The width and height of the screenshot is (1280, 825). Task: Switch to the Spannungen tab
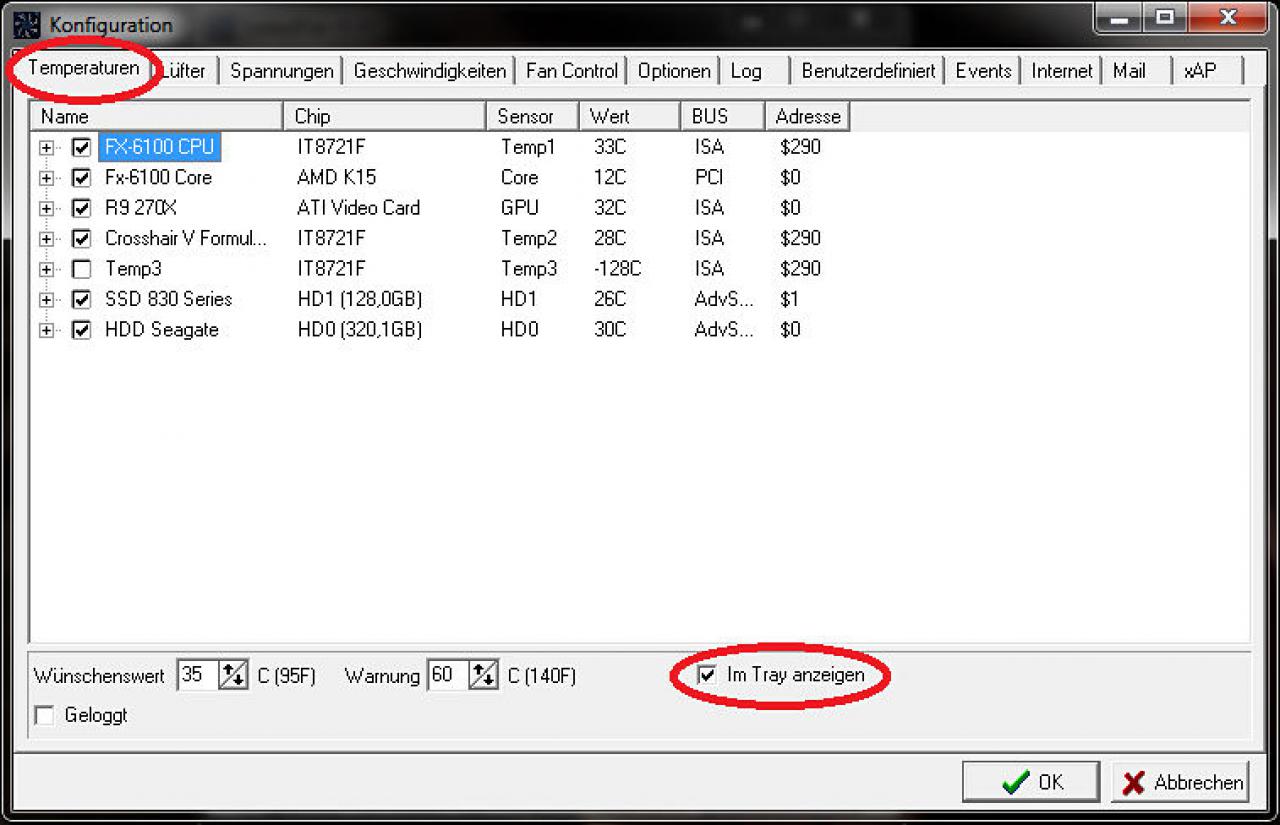[281, 71]
